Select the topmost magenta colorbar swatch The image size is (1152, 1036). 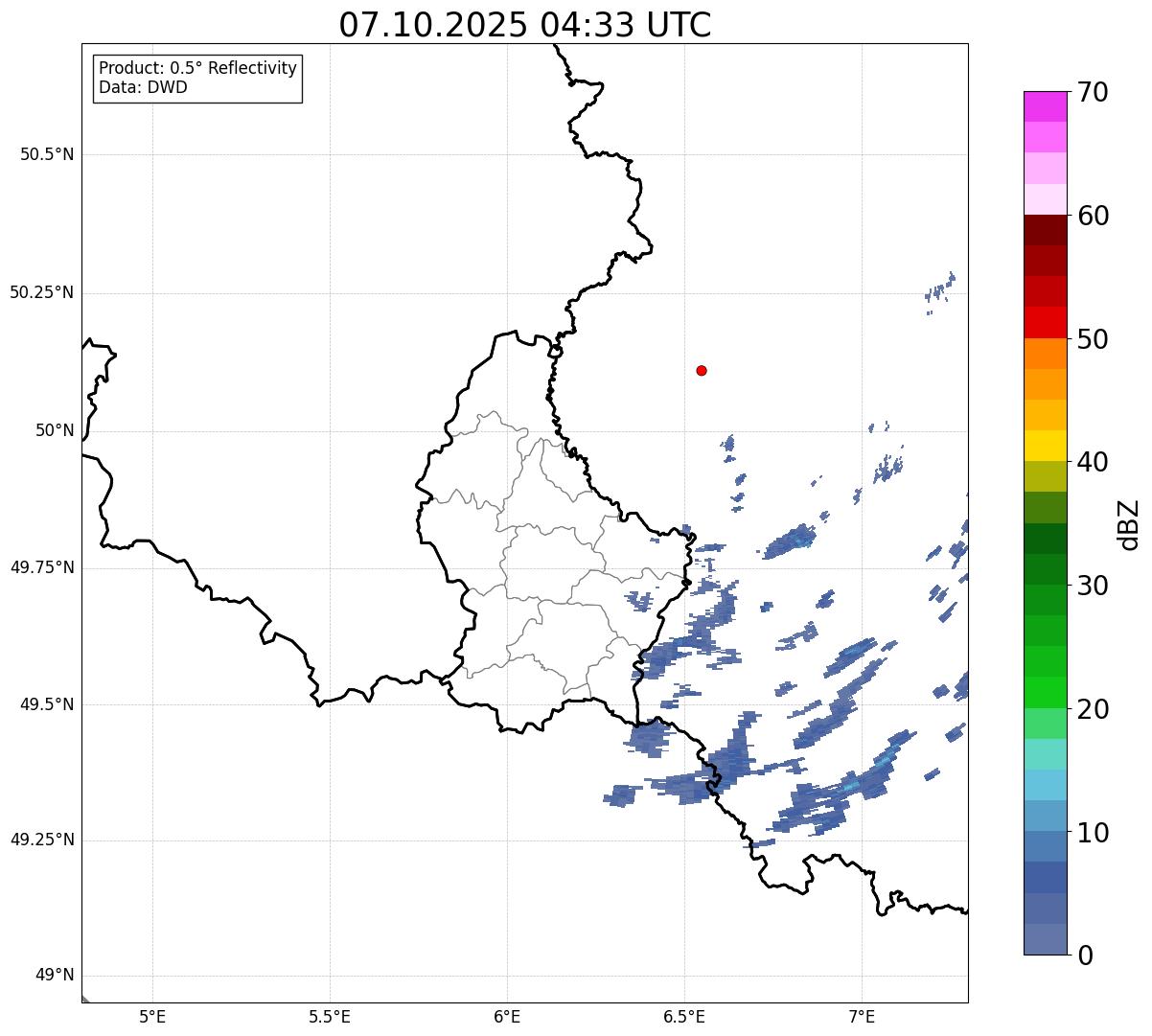[1046, 106]
